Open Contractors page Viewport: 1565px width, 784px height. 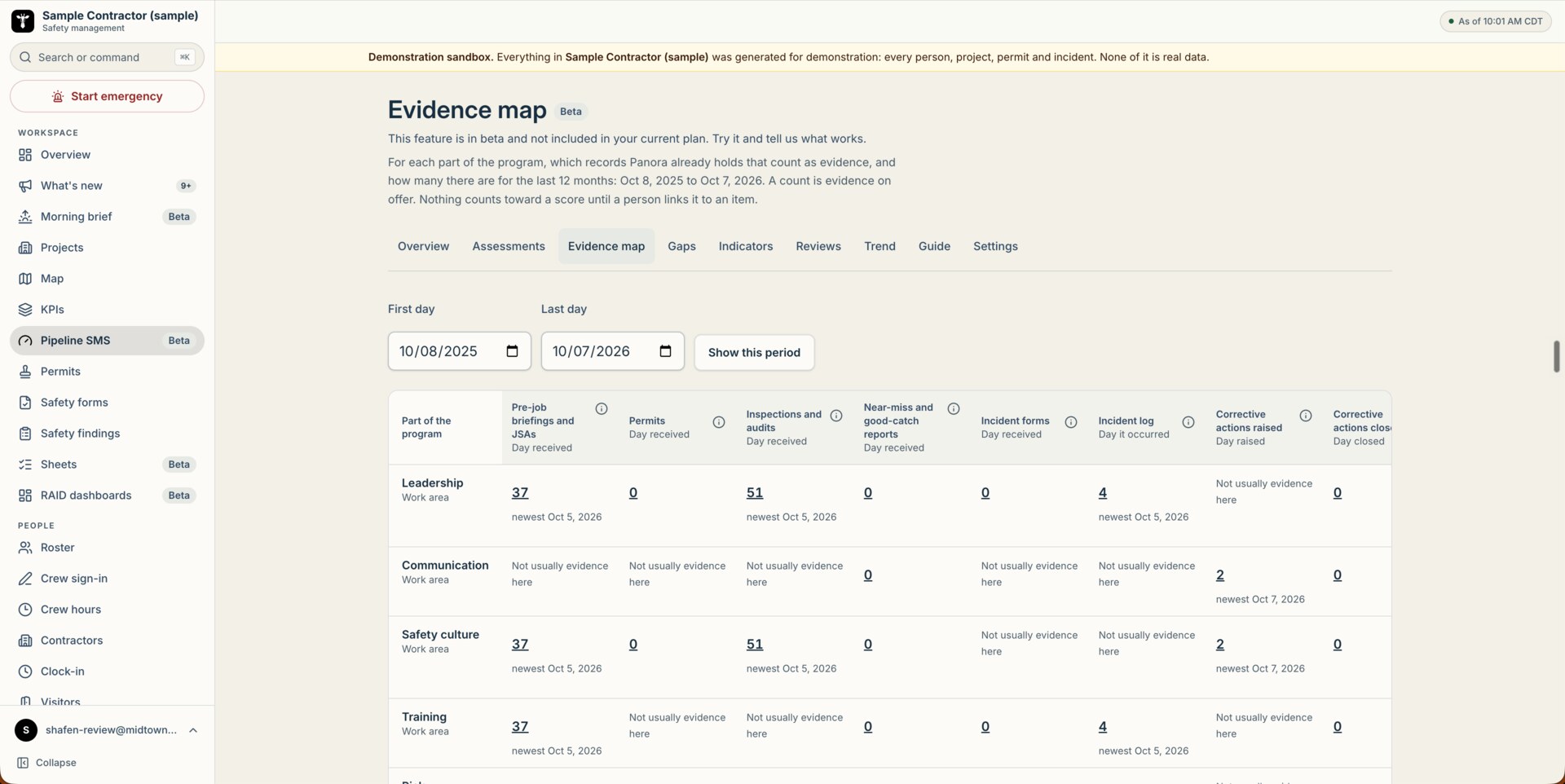point(107,641)
